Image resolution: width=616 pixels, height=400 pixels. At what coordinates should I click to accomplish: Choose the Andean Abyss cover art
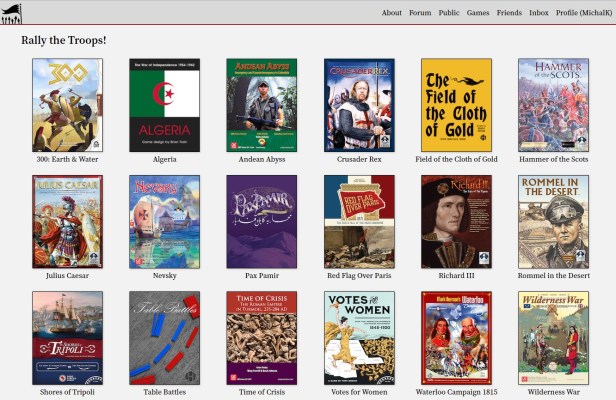[x=262, y=105]
